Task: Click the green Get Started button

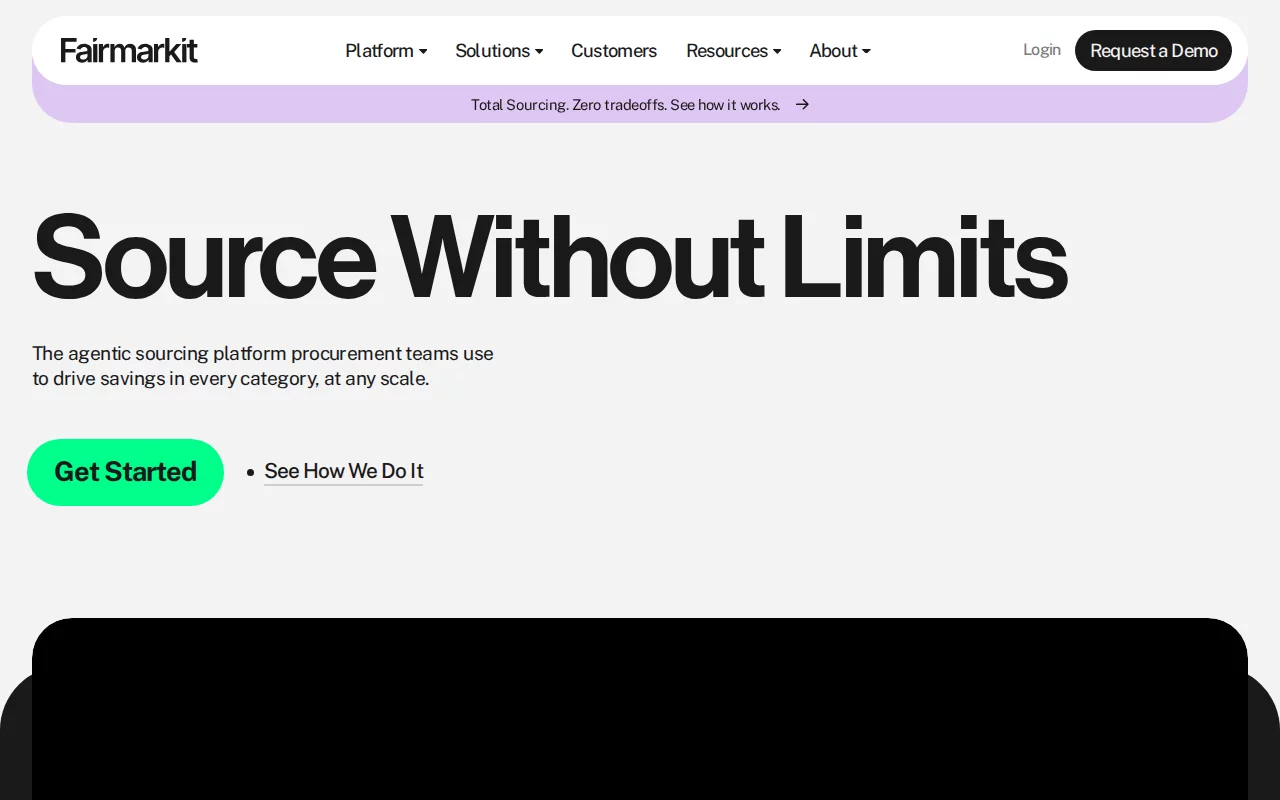Action: 125,472
